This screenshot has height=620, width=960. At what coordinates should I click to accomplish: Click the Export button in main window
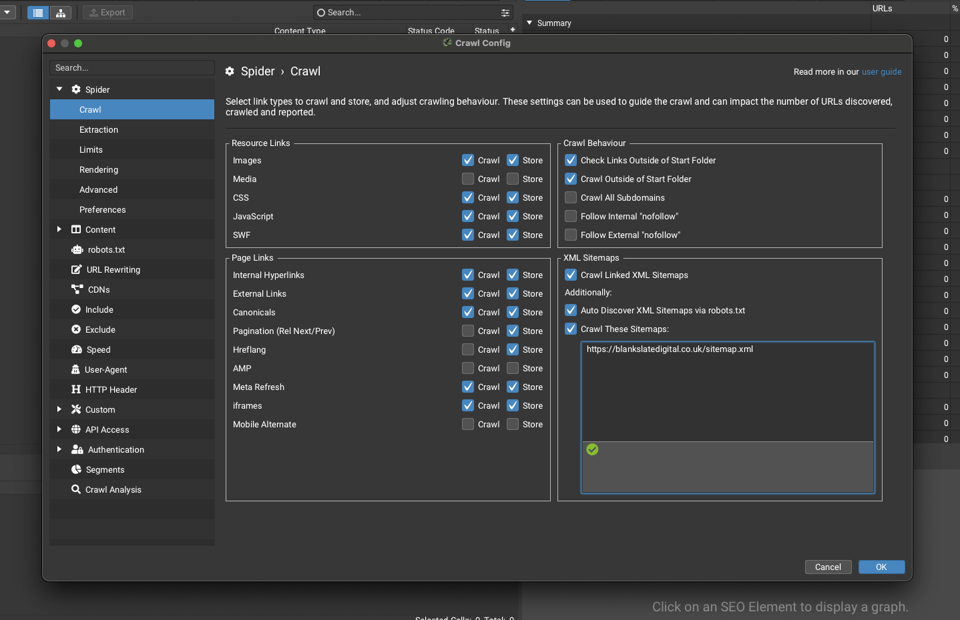pyautogui.click(x=108, y=12)
